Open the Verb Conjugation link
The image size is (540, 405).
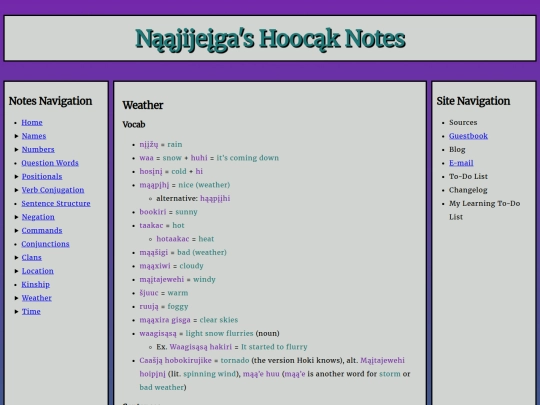(x=53, y=190)
